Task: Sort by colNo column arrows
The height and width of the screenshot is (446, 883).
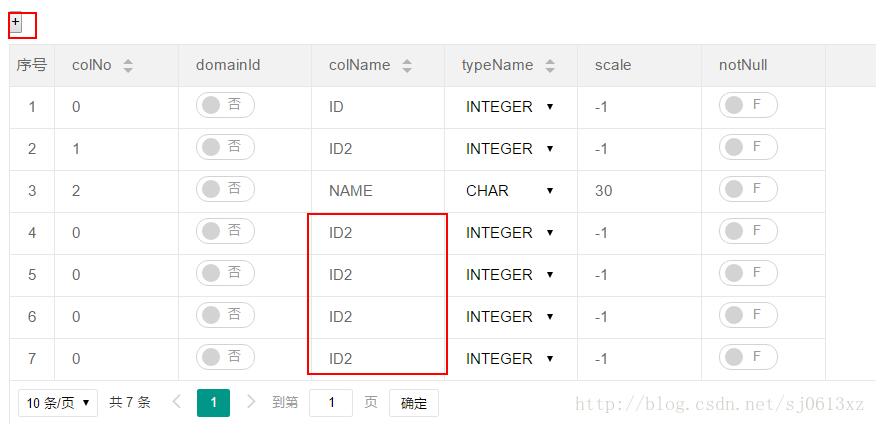Action: (x=128, y=66)
